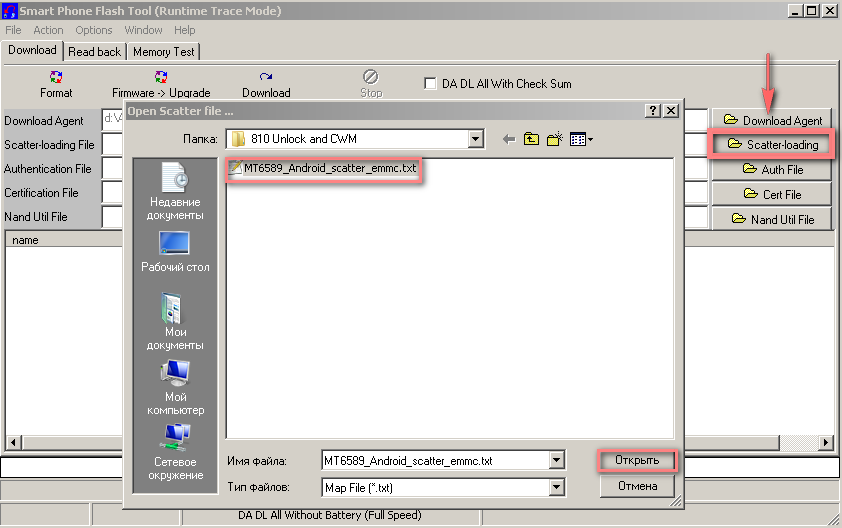Expand the Тип файлов dropdown arrow
Screen dimensions: 842x528
point(557,487)
